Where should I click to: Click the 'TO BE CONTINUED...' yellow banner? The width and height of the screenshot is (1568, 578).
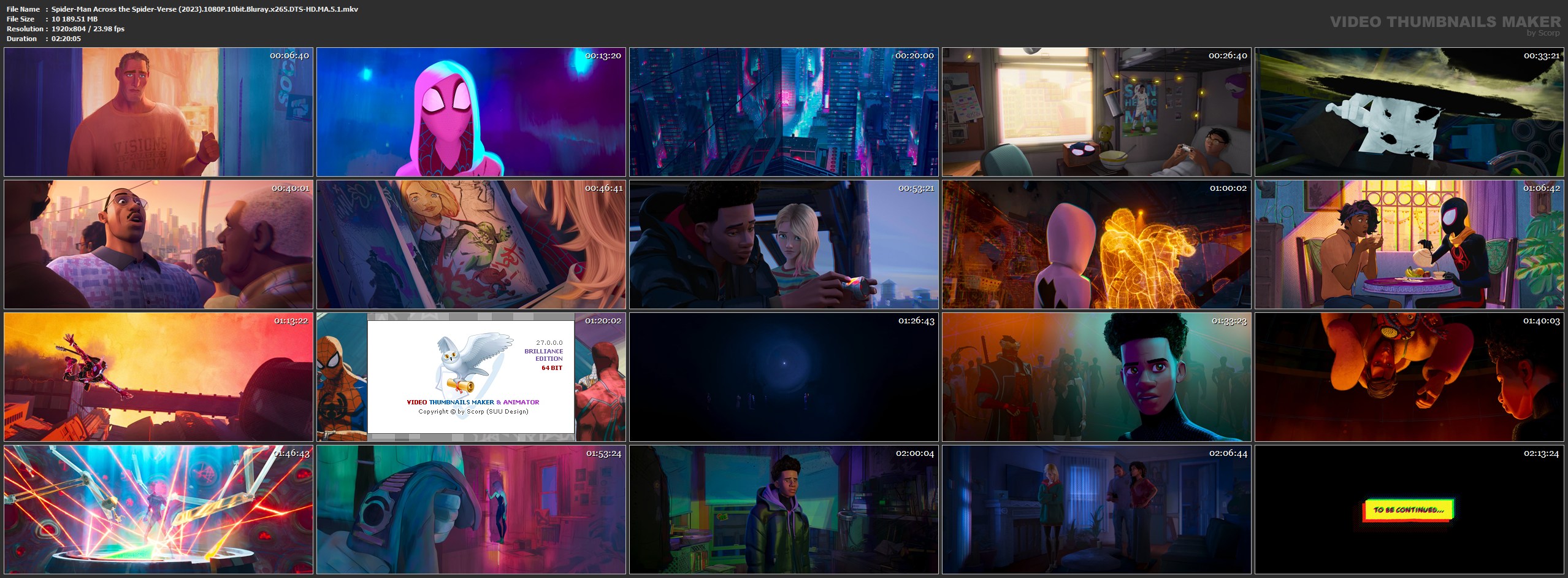[x=1407, y=510]
